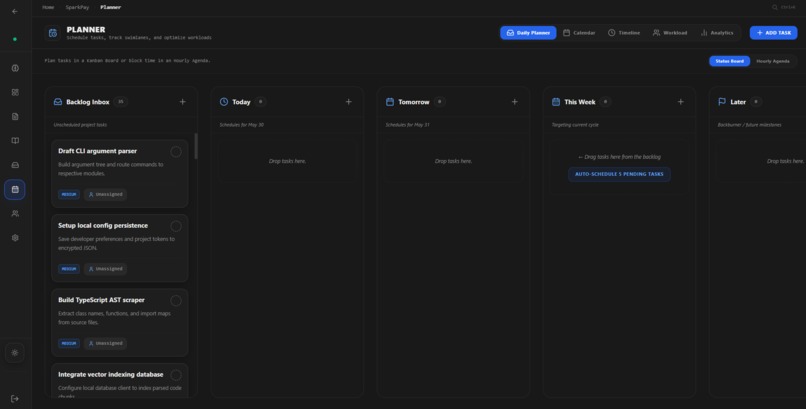806x409 pixels.
Task: Click Auto-Schedule 5 Pending Tasks button
Action: (619, 174)
